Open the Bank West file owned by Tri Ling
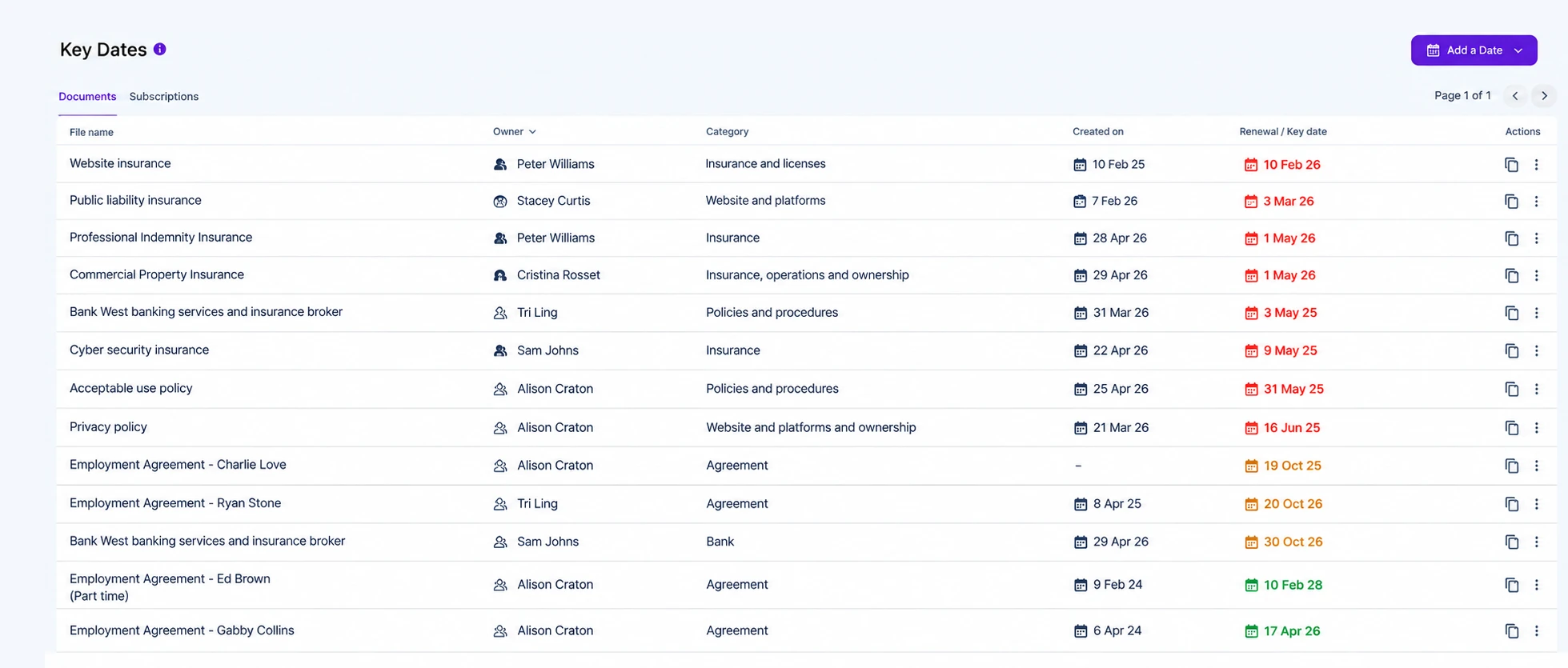This screenshot has height=668, width=1568. point(206,311)
